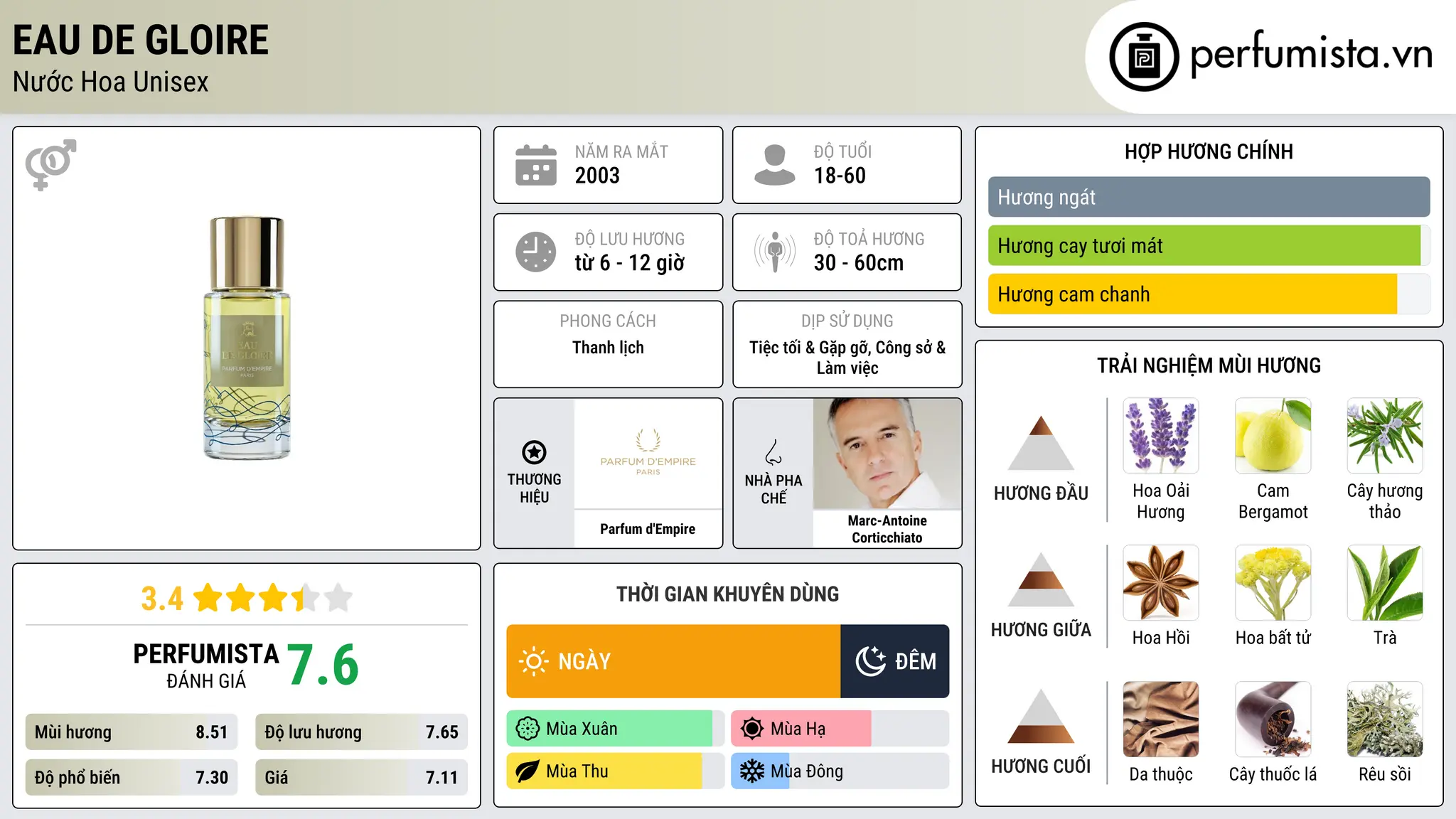Viewport: 1456px width, 819px height.
Task: Click the Hương giữa pyramid icon
Action: 1041,579
